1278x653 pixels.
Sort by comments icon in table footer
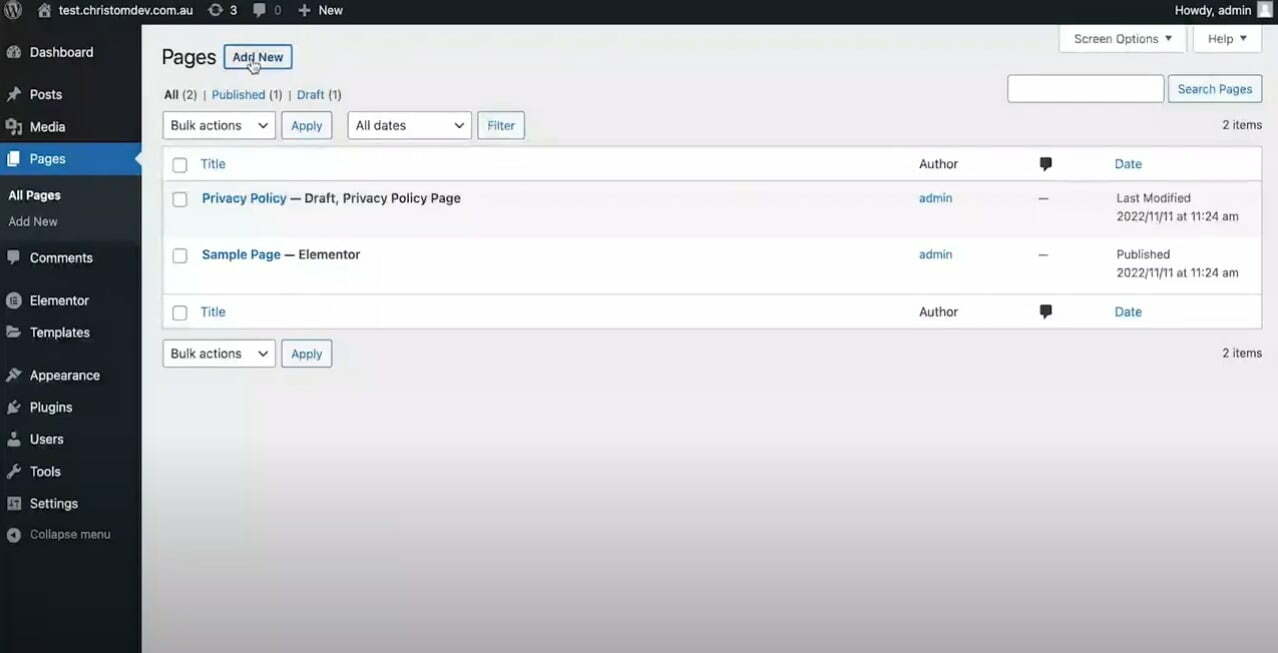click(x=1045, y=312)
